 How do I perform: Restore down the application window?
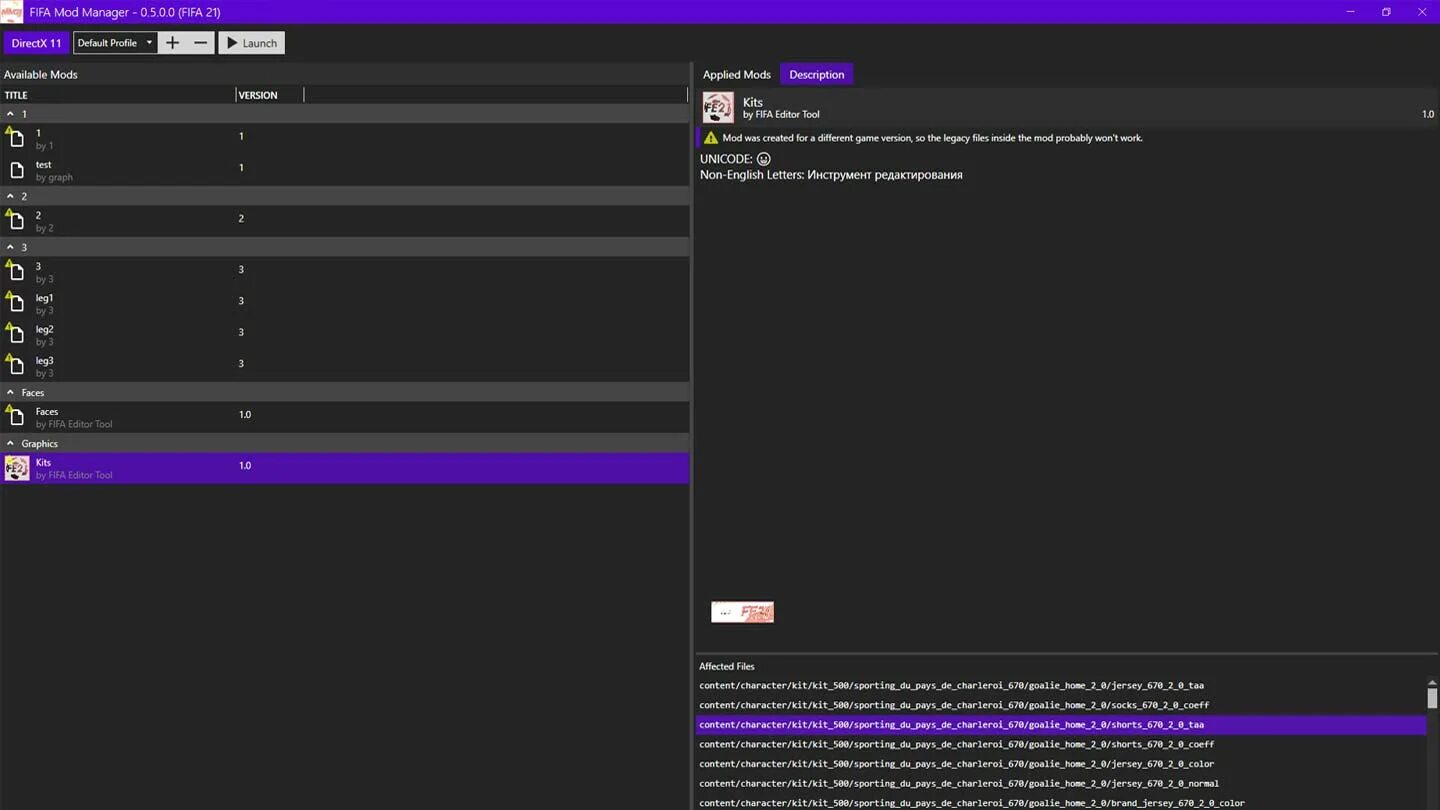click(x=1386, y=12)
